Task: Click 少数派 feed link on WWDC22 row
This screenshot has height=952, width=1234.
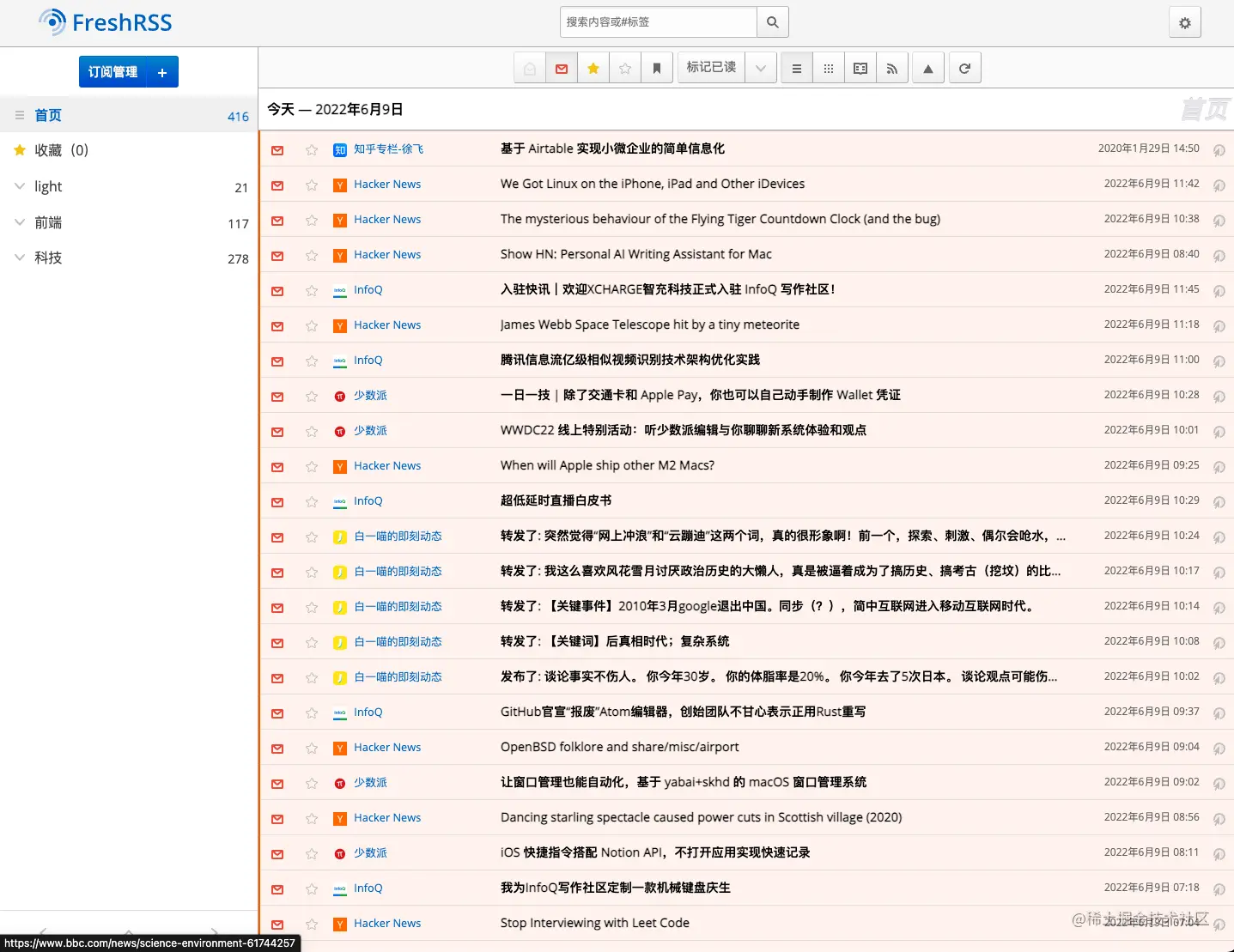Action: [370, 431]
